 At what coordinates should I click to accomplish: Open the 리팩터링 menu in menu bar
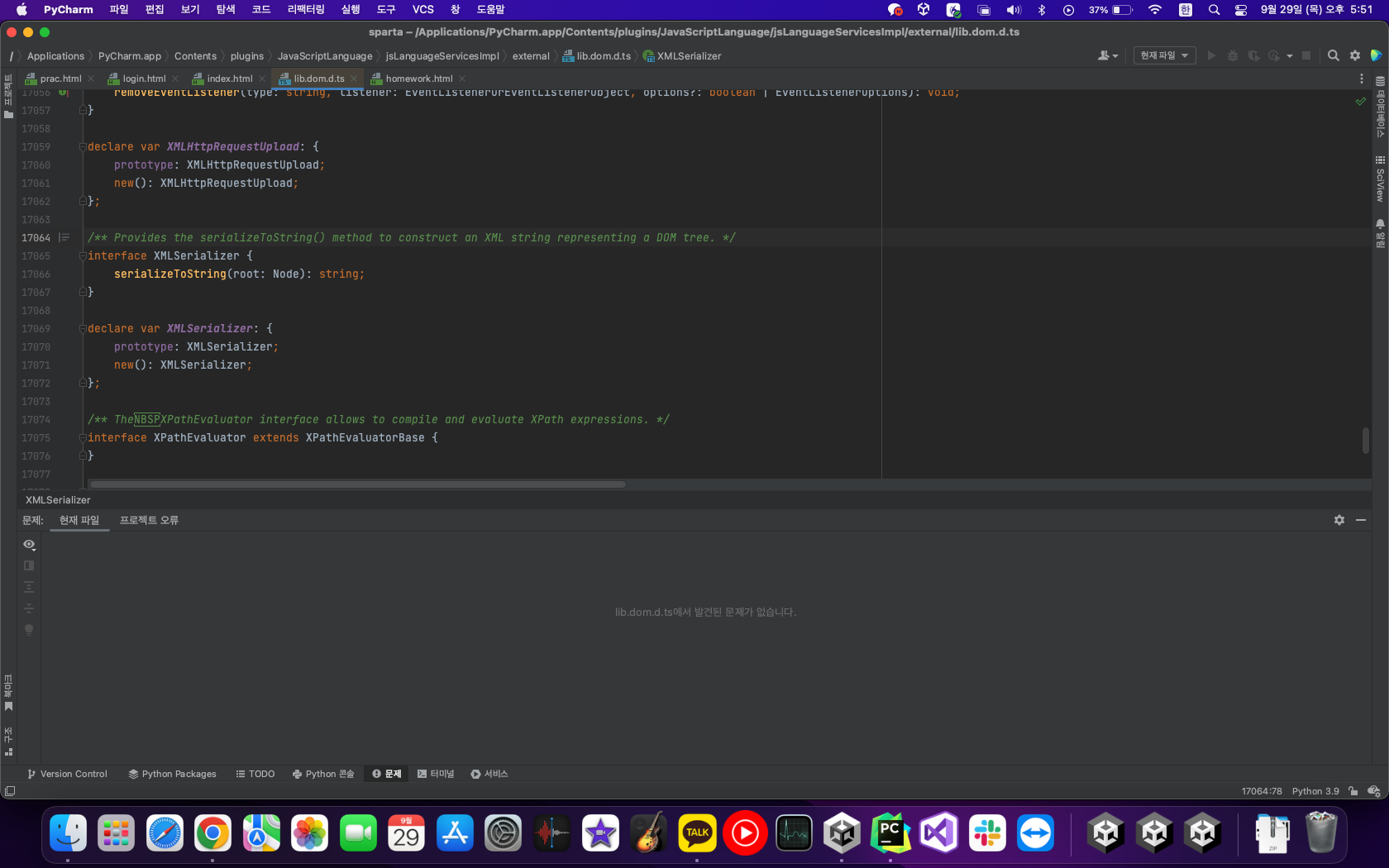tap(305, 9)
